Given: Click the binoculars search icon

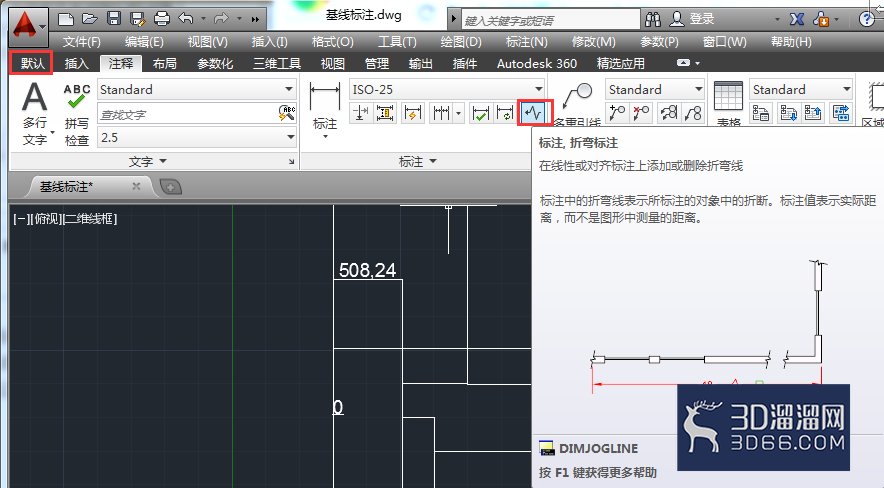Looking at the screenshot, I should (x=653, y=20).
